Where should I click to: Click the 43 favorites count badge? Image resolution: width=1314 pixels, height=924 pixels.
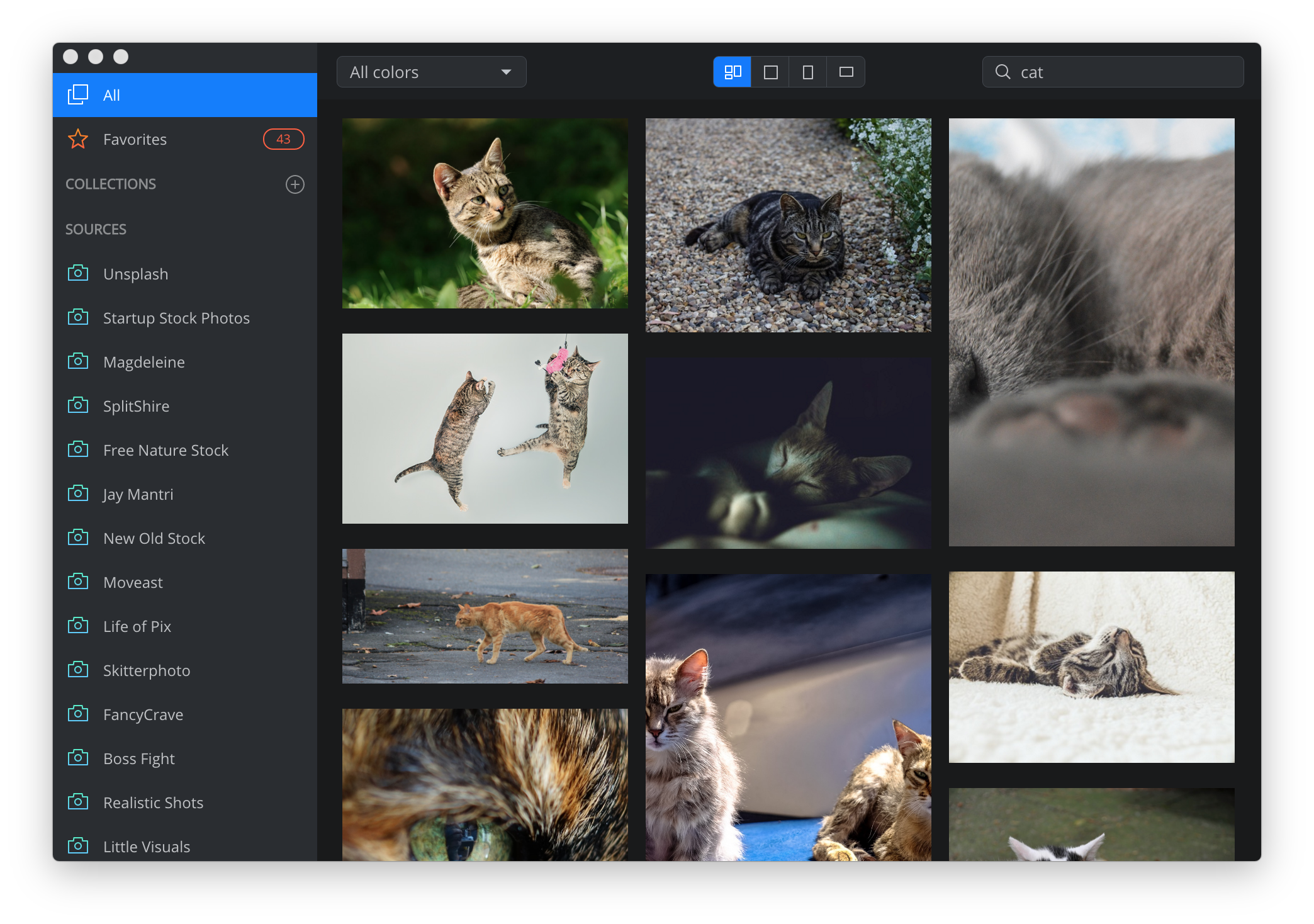(x=283, y=139)
